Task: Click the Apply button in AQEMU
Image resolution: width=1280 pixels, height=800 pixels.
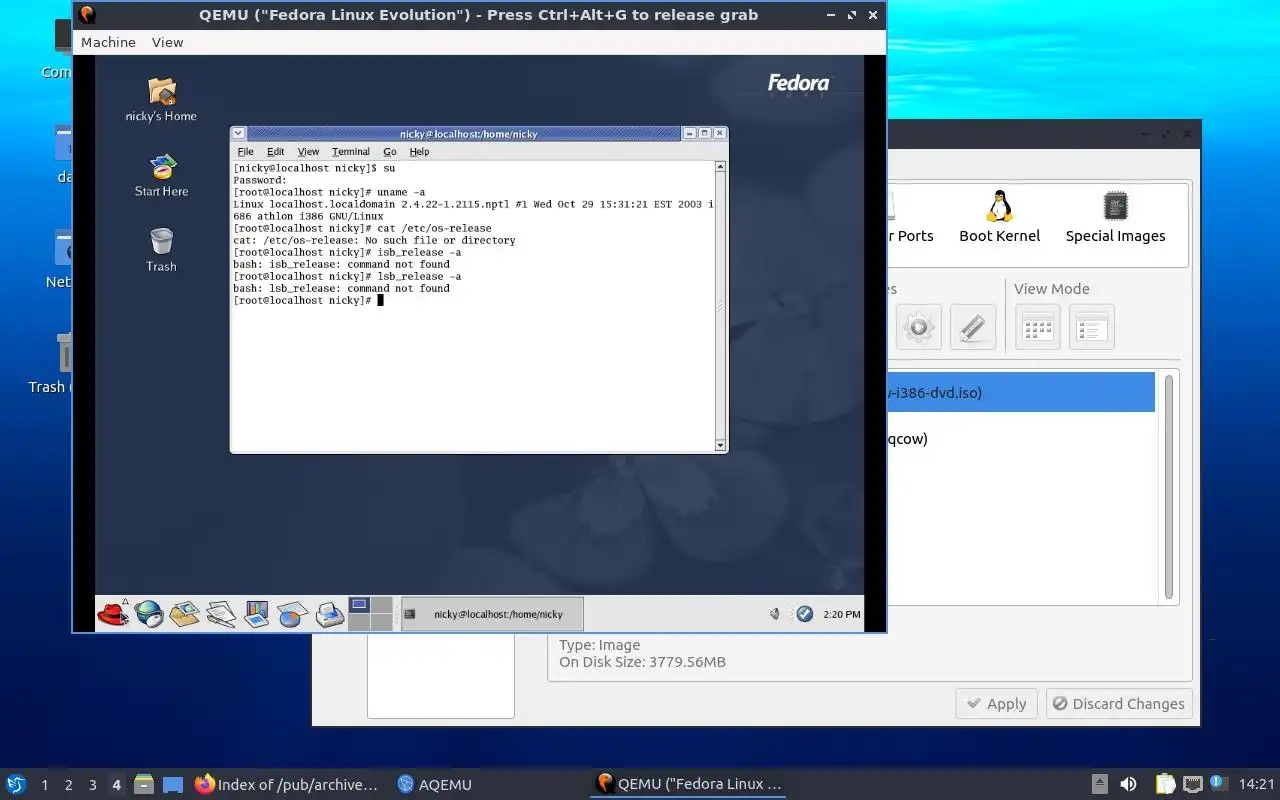Action: click(x=997, y=704)
